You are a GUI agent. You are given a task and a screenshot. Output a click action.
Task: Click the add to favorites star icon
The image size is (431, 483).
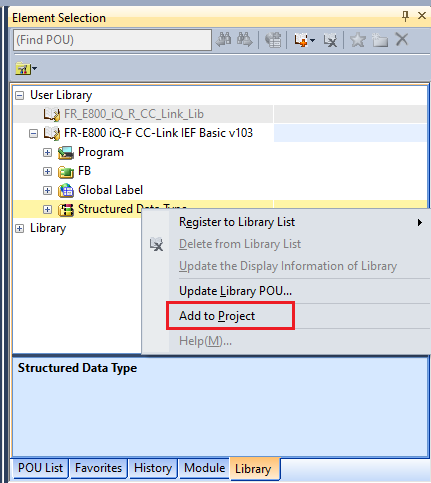point(358,40)
